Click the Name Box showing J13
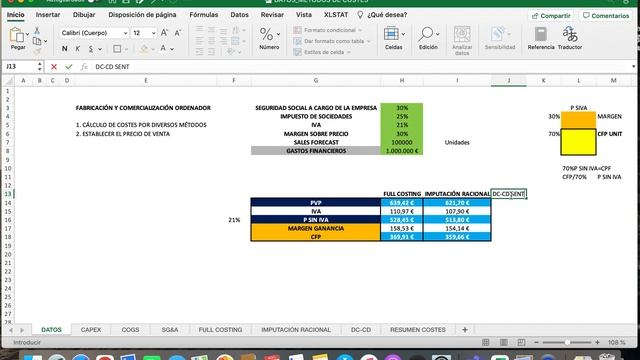The image size is (640, 360). (x=20, y=67)
